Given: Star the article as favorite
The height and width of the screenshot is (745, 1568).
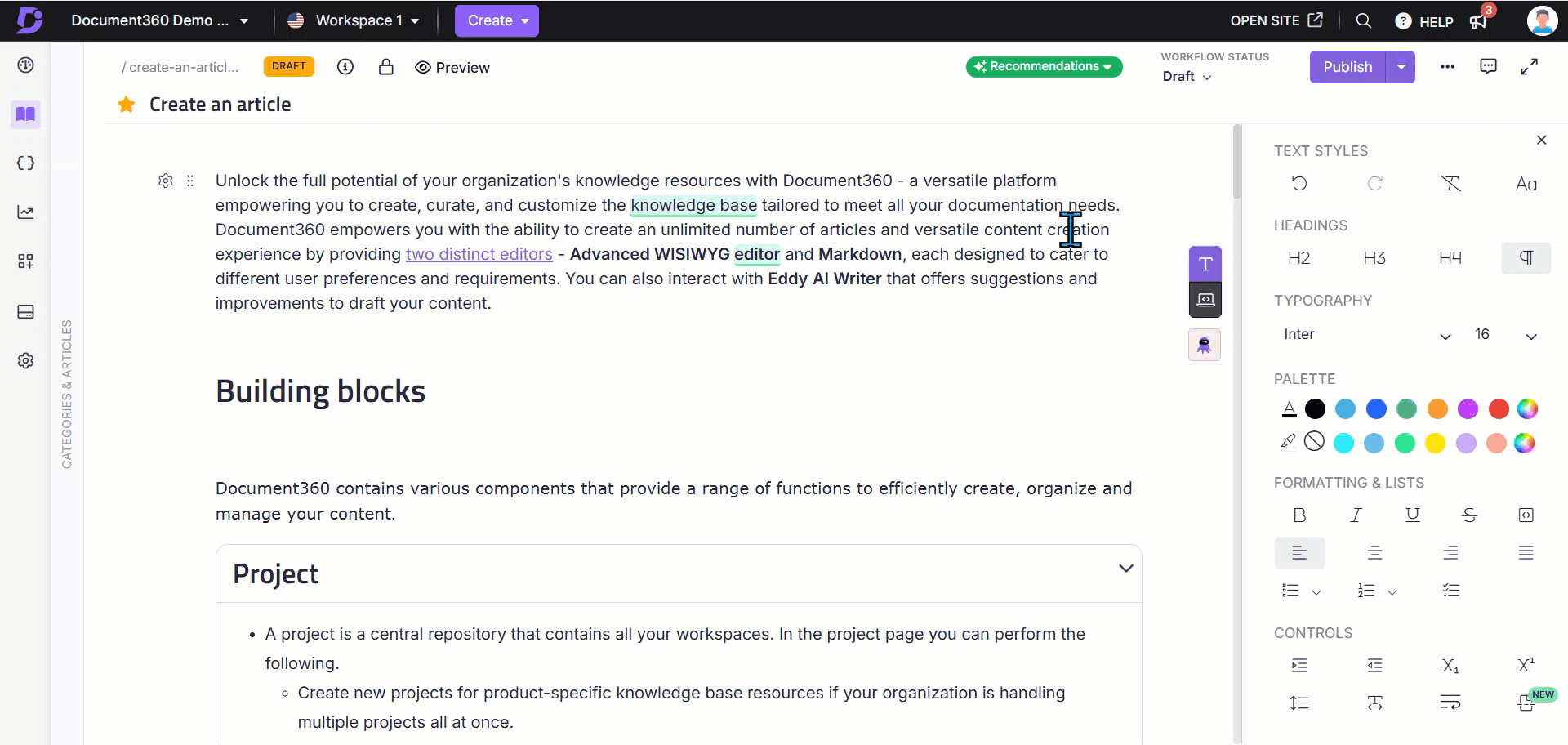Looking at the screenshot, I should 127,105.
